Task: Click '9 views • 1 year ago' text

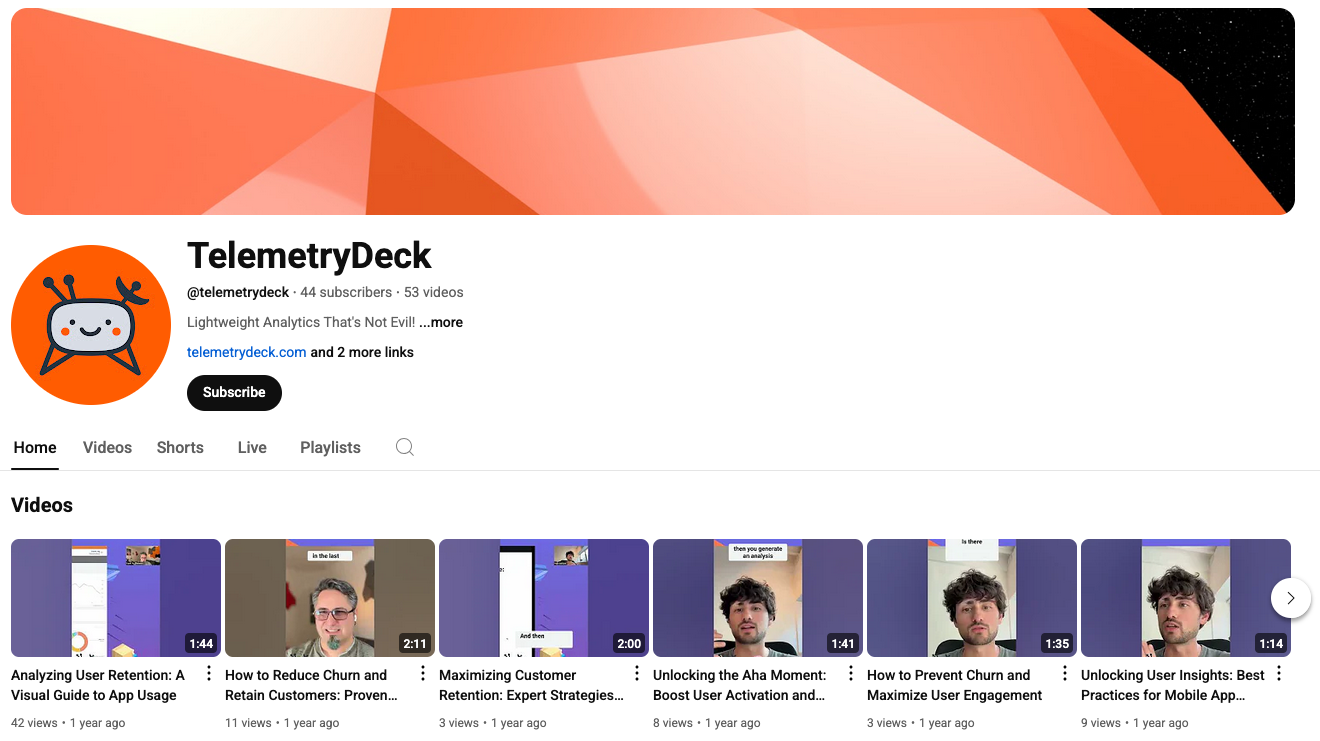Action: [x=1135, y=722]
